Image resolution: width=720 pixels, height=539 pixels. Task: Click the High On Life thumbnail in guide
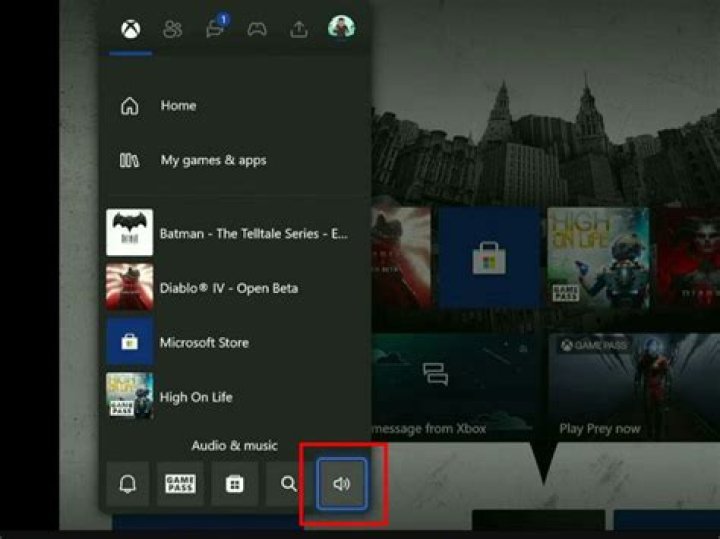(129, 396)
